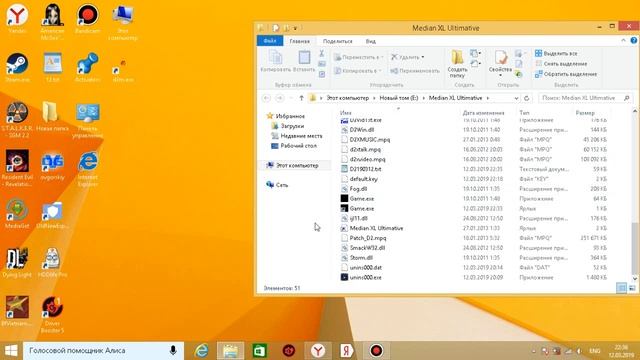Screen dimensions: 640x360
Task: Select the Dying Light desktop icon
Action: [x=17, y=262]
